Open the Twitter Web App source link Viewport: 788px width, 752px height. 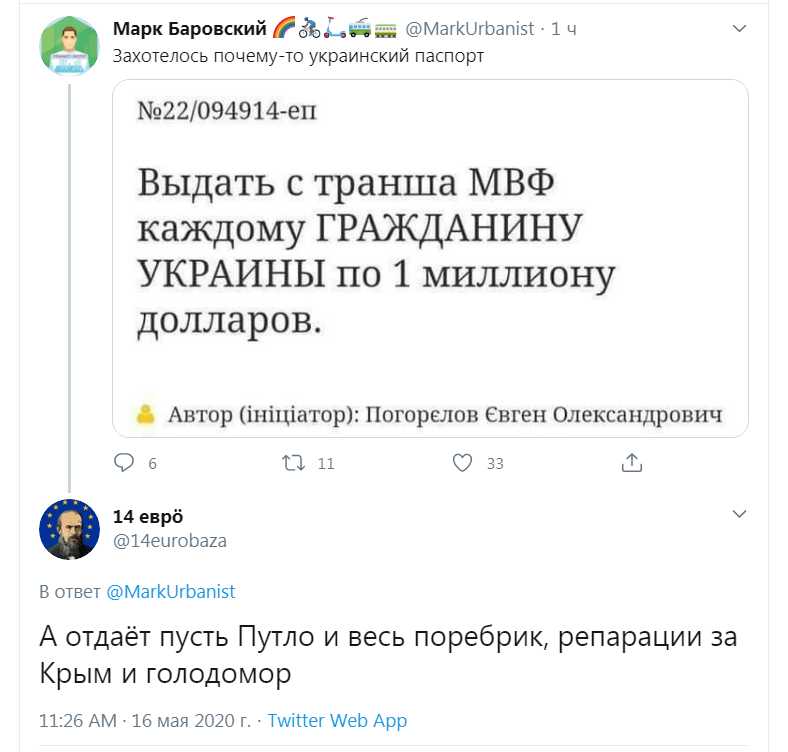337,720
